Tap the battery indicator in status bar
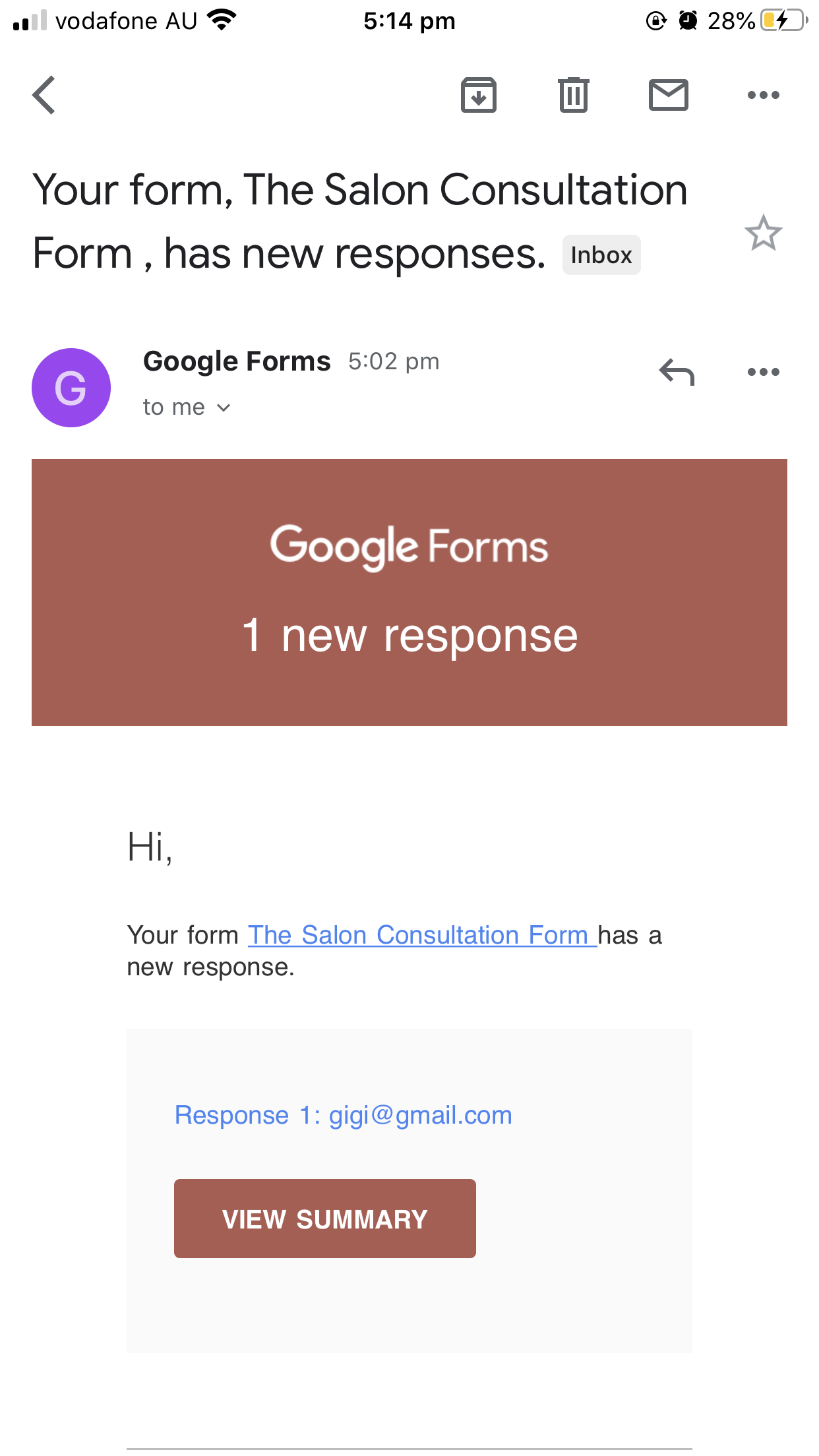Image resolution: width=819 pixels, height=1456 pixels. (784, 20)
